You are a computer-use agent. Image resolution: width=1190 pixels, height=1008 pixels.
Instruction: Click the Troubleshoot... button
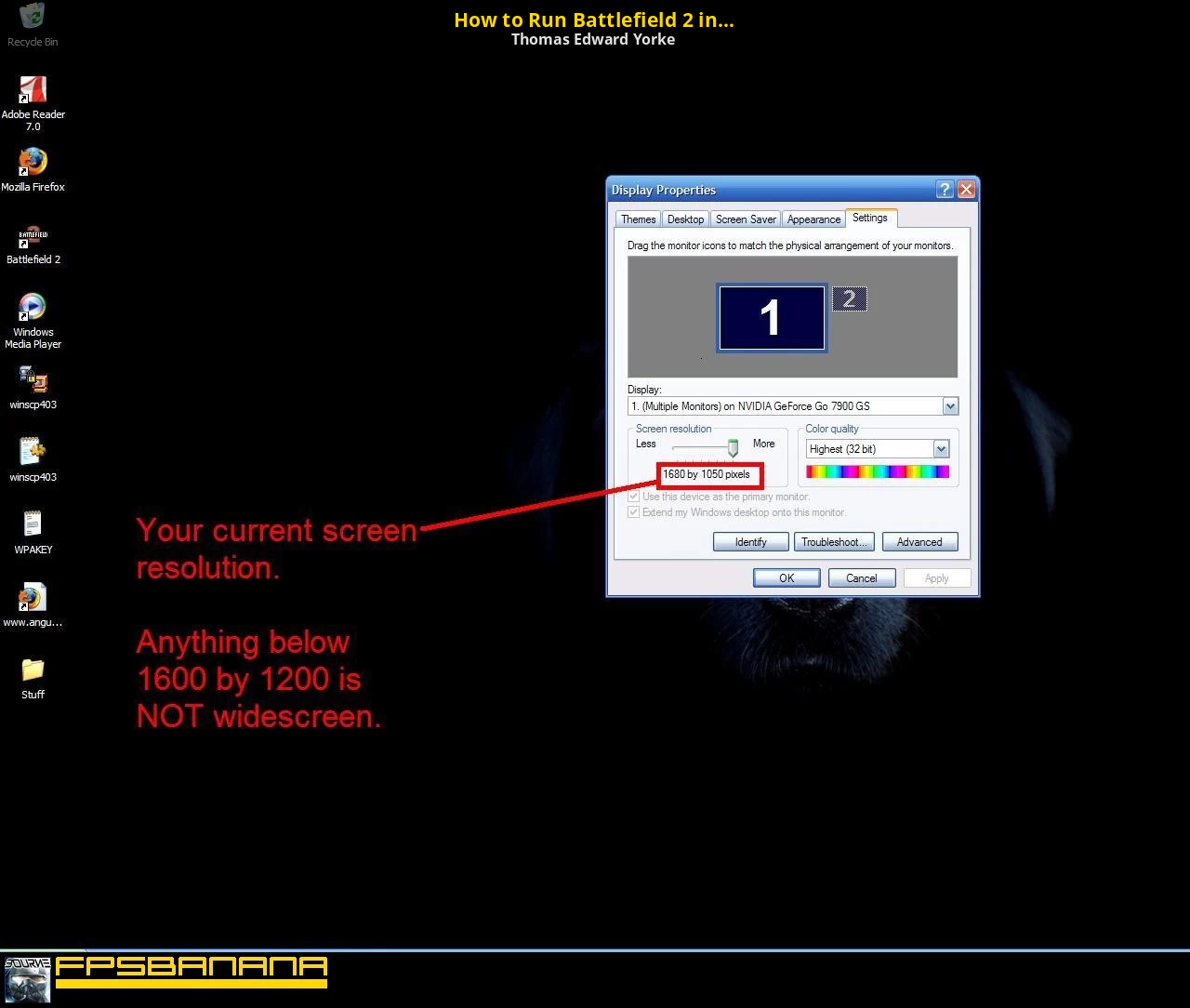pos(834,542)
